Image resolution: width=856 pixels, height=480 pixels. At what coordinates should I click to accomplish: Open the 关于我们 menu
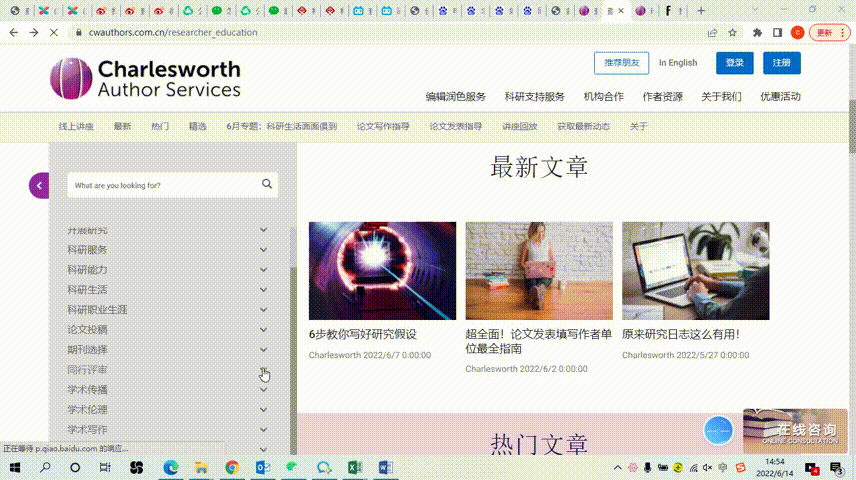tap(721, 97)
